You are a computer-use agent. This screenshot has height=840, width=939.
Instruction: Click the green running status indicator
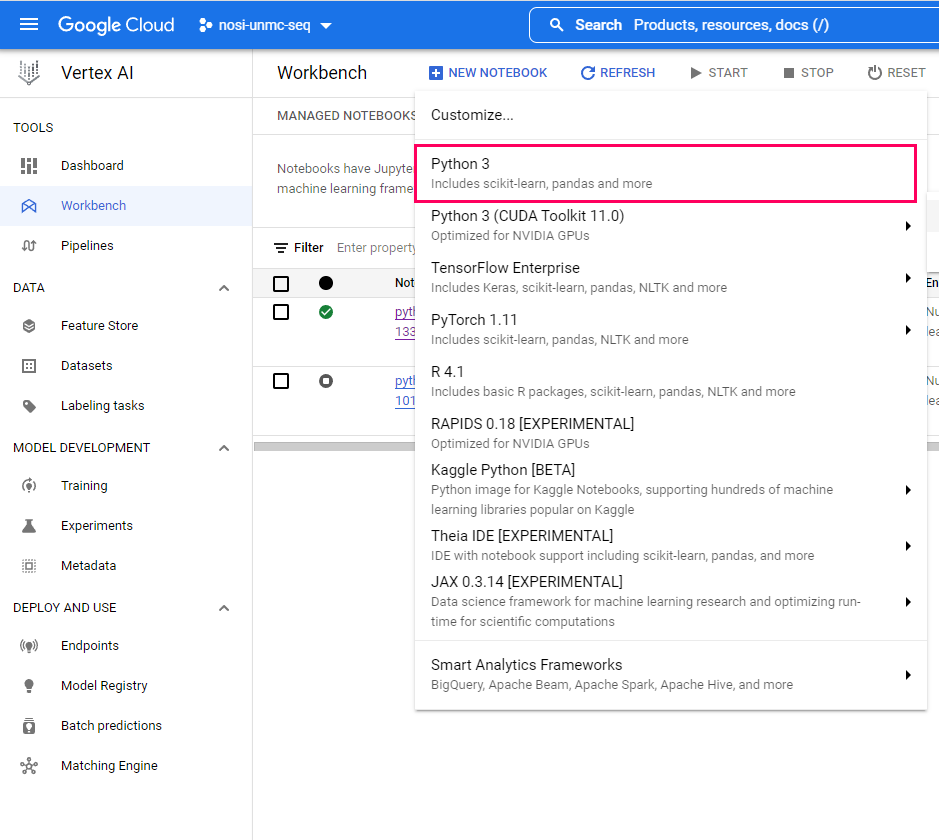tap(326, 312)
